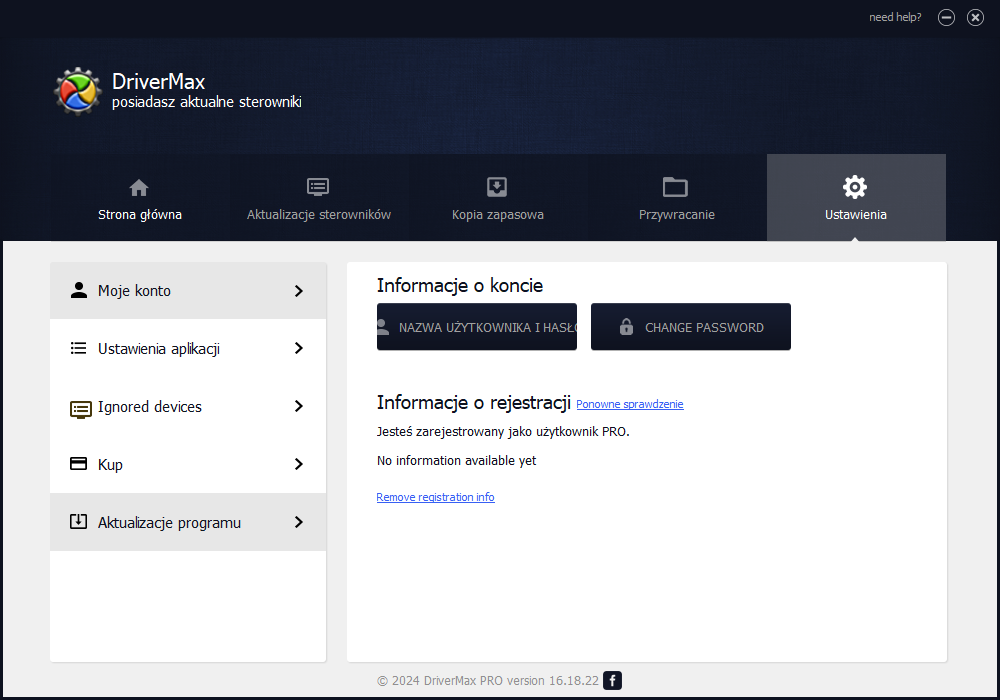Screen dimensions: 1000x700
Task: Click the user icon on the username button
Action: point(383,327)
